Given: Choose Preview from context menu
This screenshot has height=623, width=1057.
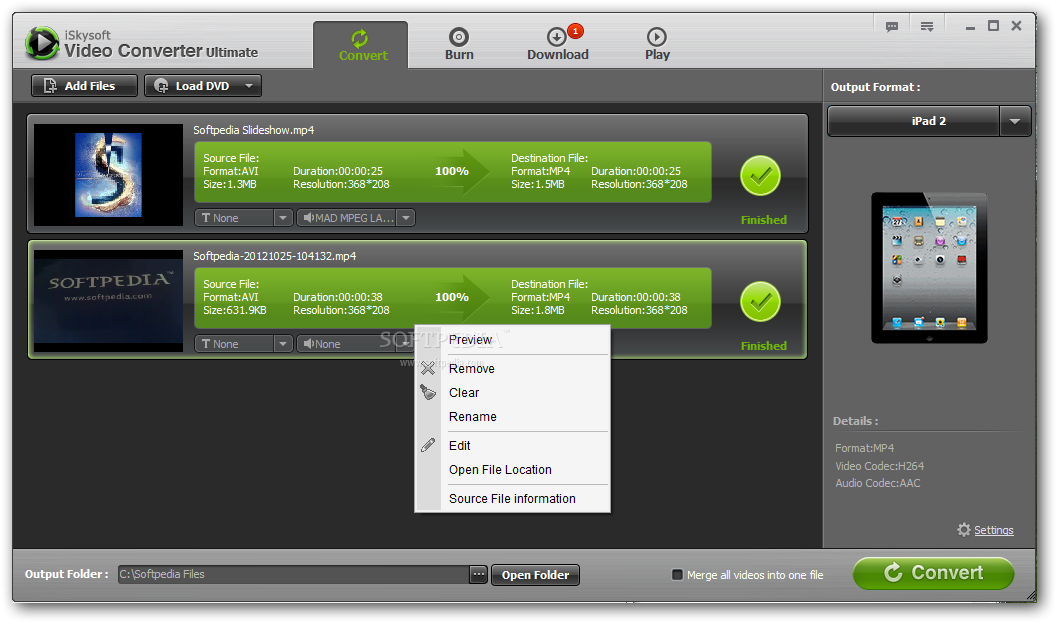Looking at the screenshot, I should point(471,340).
